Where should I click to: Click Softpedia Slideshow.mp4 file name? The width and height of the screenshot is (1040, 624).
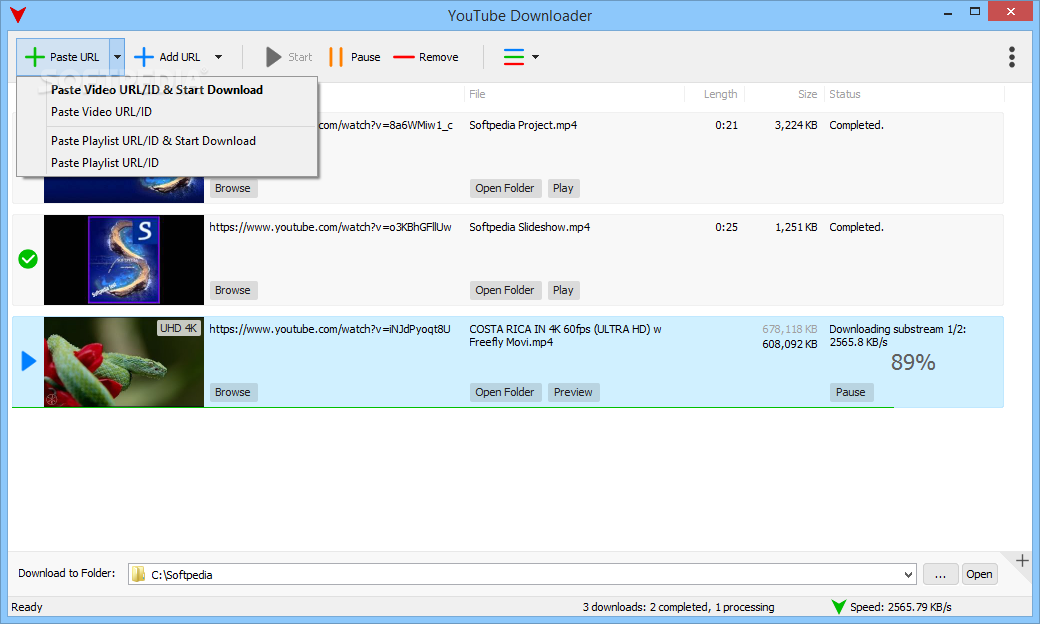click(529, 227)
